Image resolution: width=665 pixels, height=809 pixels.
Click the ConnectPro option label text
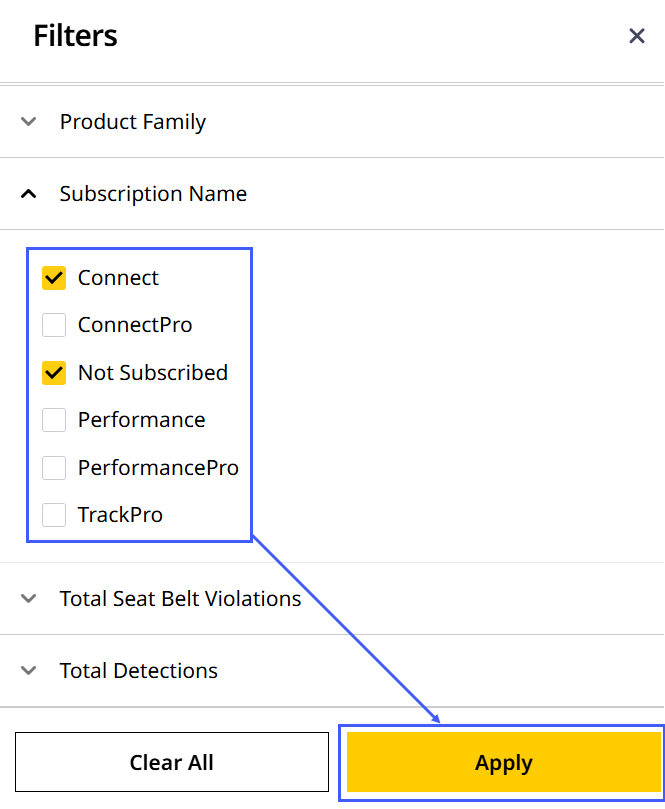135,325
